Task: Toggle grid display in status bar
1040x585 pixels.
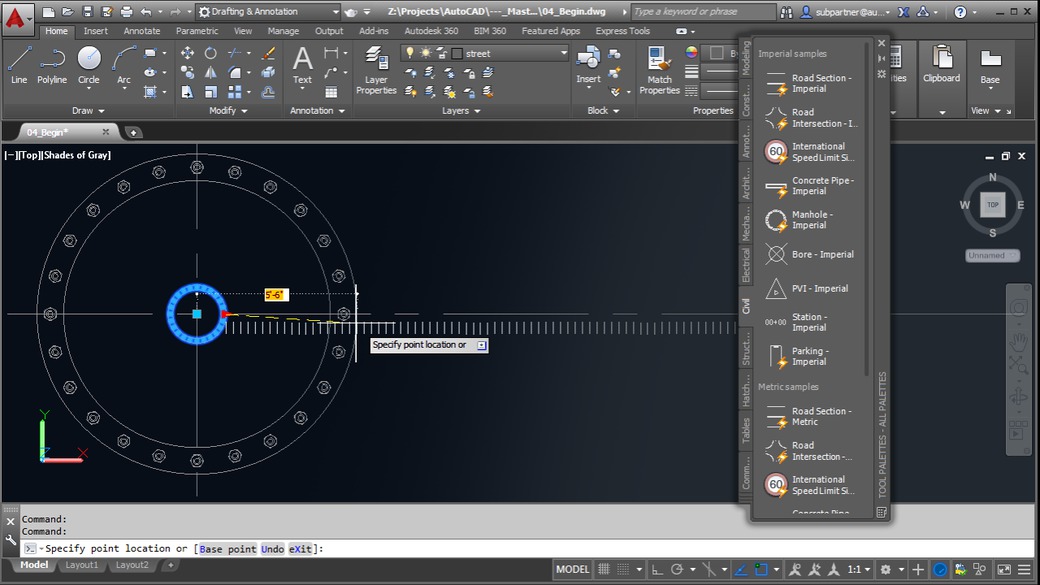Action: pos(606,569)
